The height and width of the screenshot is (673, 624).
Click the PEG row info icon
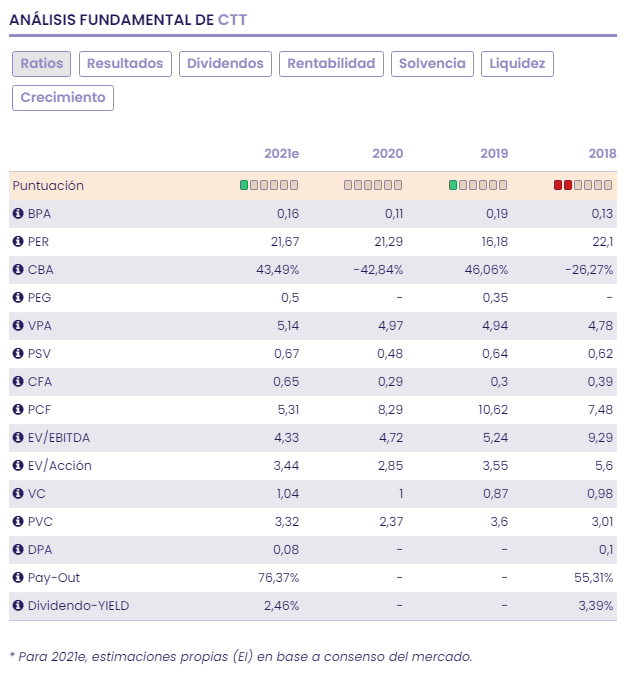[17, 298]
